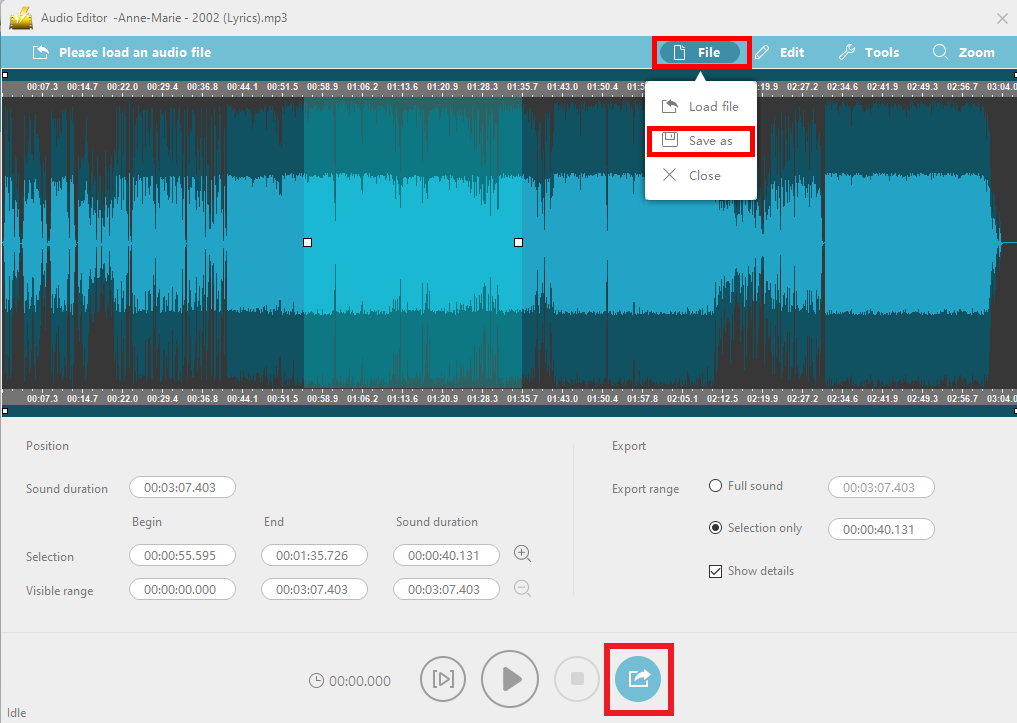
Task: Click the Visible range duration field
Action: (x=446, y=589)
